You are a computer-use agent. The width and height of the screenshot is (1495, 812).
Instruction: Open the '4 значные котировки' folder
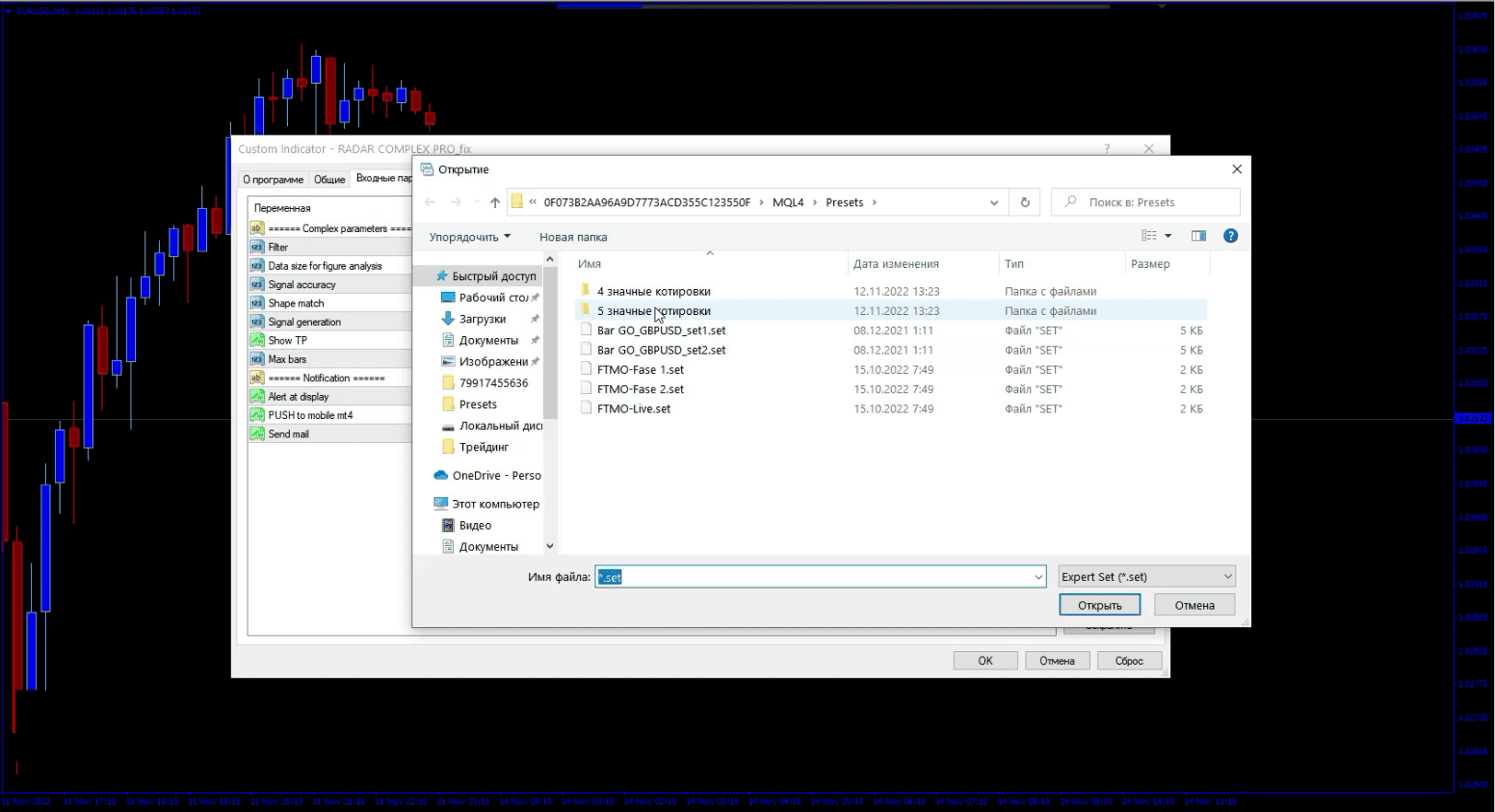[653, 291]
